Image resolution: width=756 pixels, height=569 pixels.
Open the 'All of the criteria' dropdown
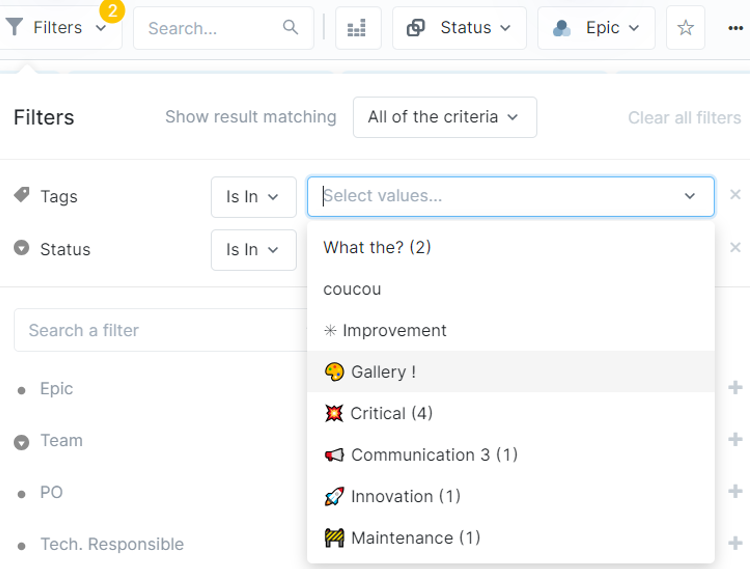coord(444,117)
